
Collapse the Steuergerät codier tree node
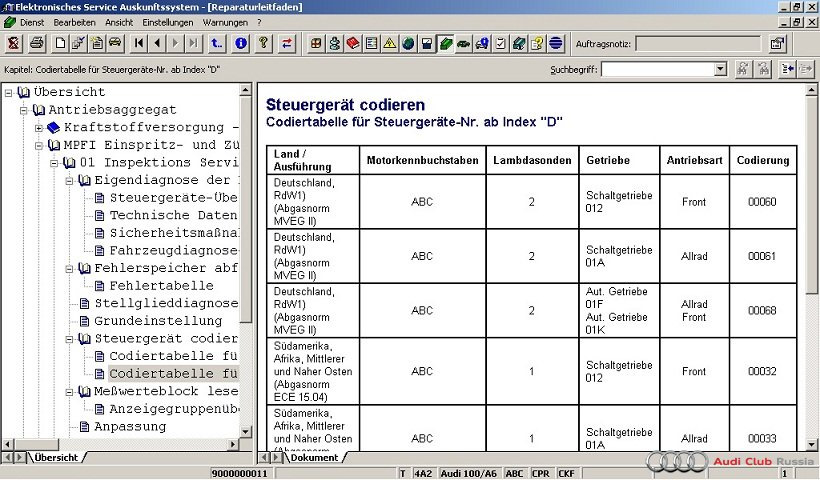click(69, 339)
